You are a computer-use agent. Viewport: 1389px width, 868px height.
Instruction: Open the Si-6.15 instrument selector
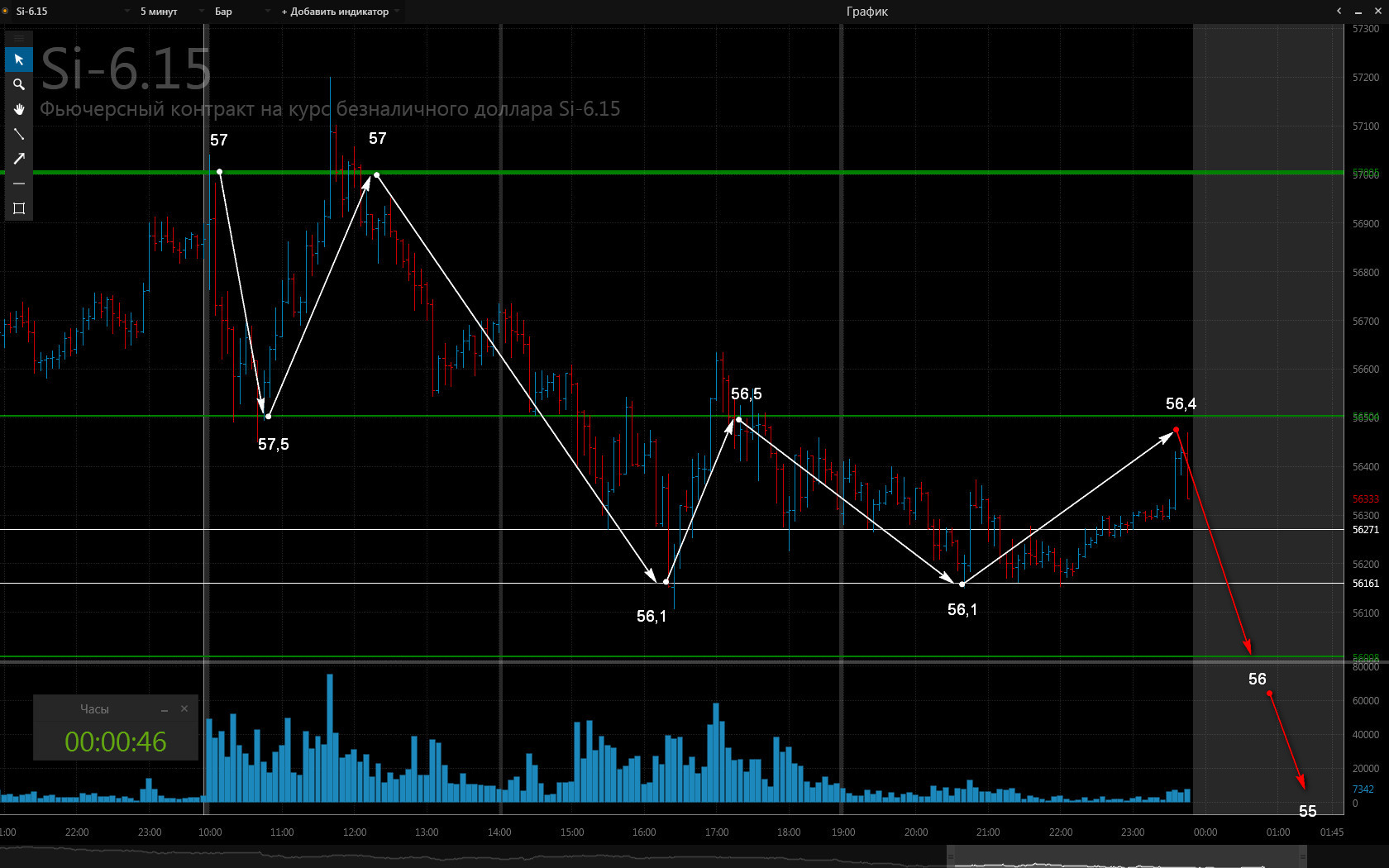pos(73,12)
